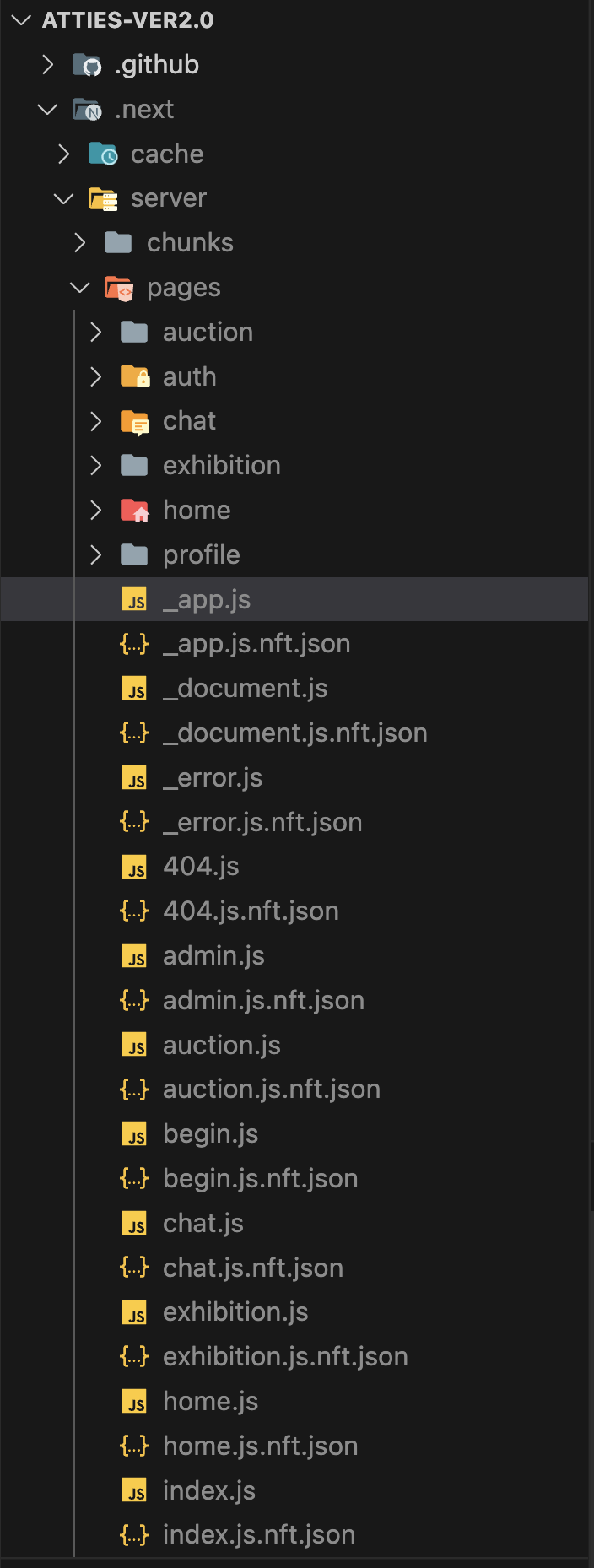Expand the auth folder chevron

(96, 376)
